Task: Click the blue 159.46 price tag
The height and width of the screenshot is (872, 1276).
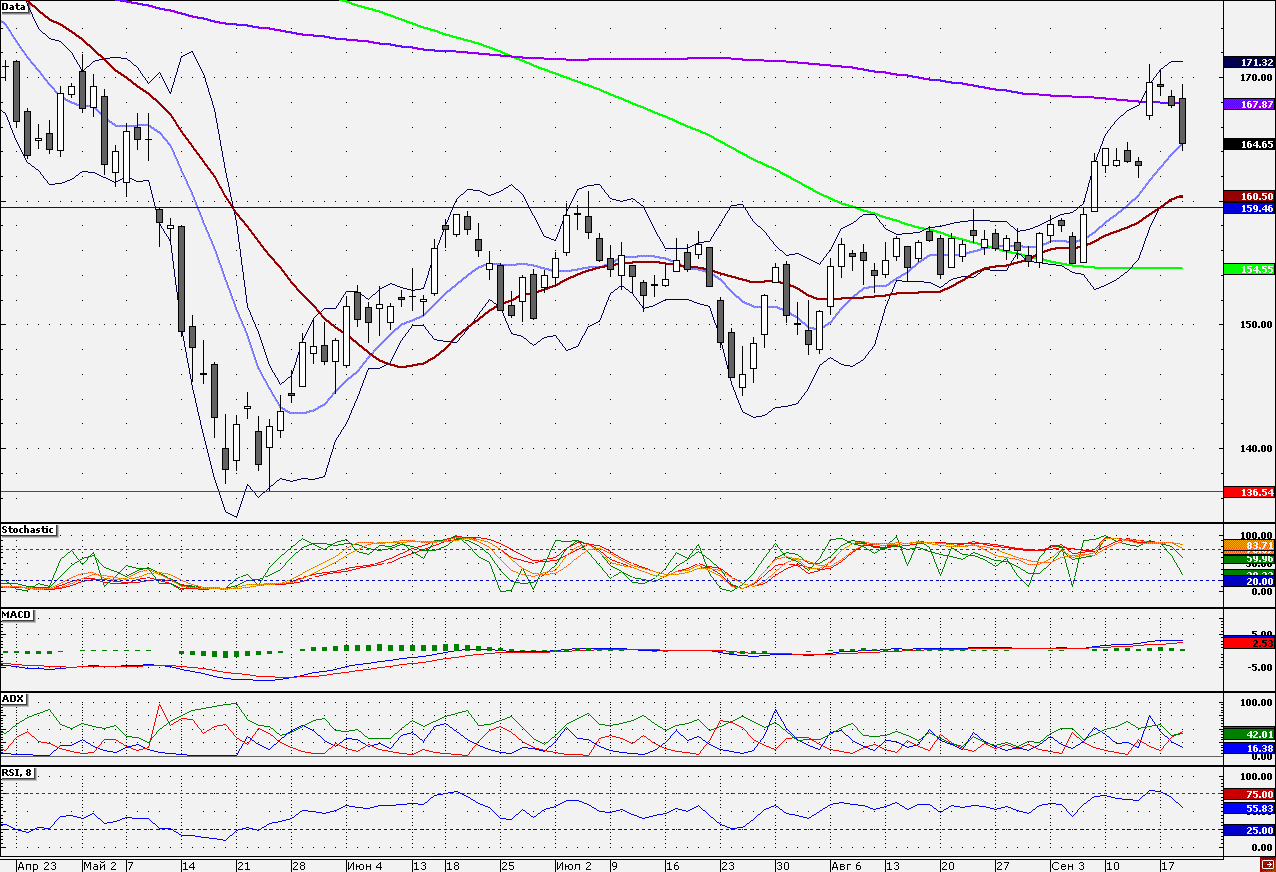Action: pyautogui.click(x=1249, y=208)
